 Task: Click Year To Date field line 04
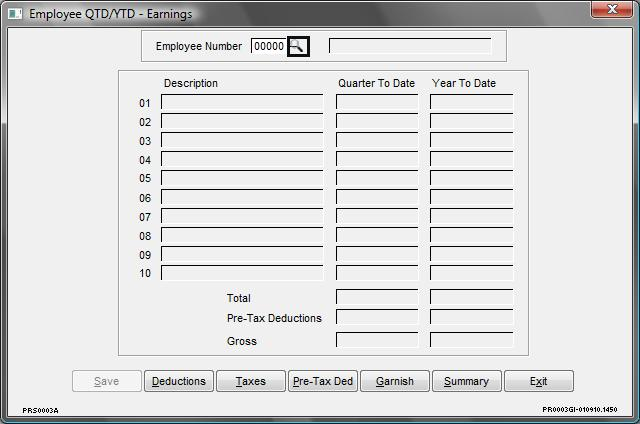(471, 159)
